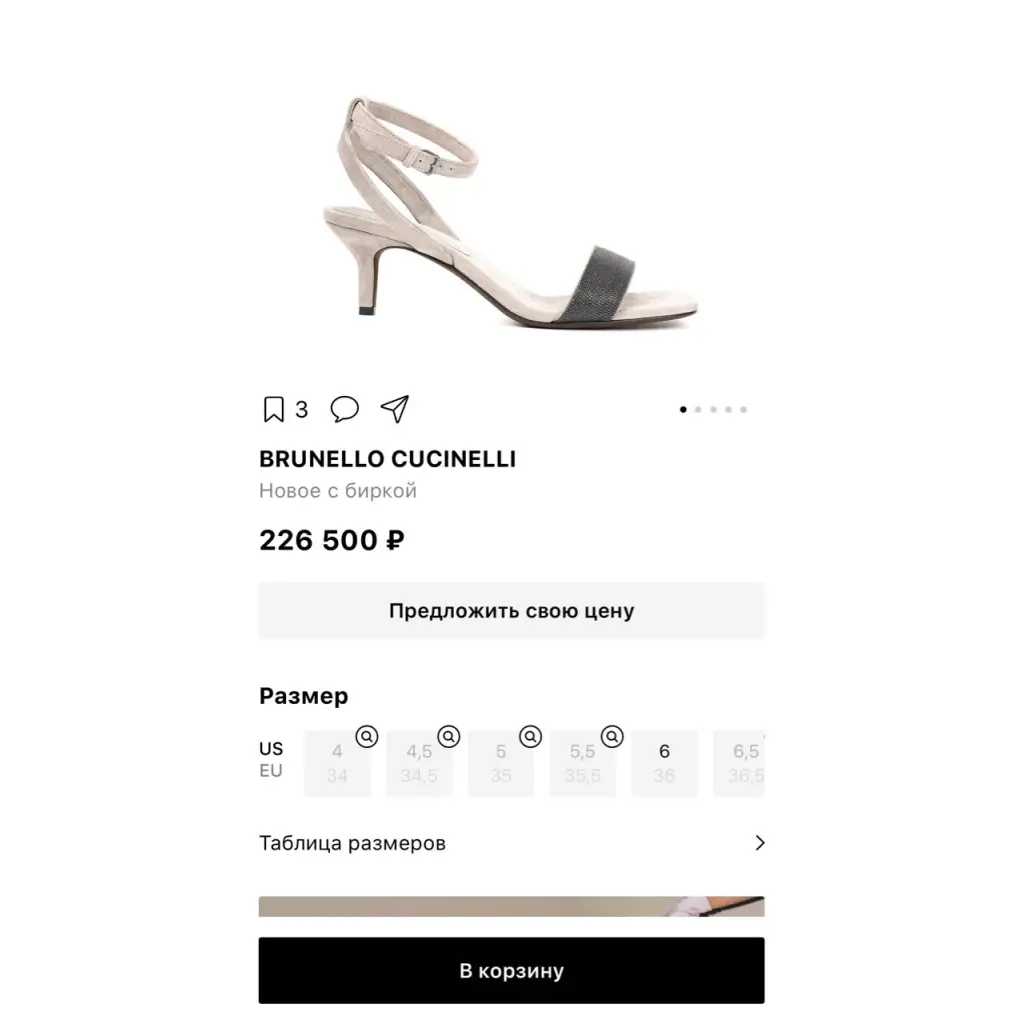
Task: Click the Предложить свою цену button
Action: click(511, 611)
